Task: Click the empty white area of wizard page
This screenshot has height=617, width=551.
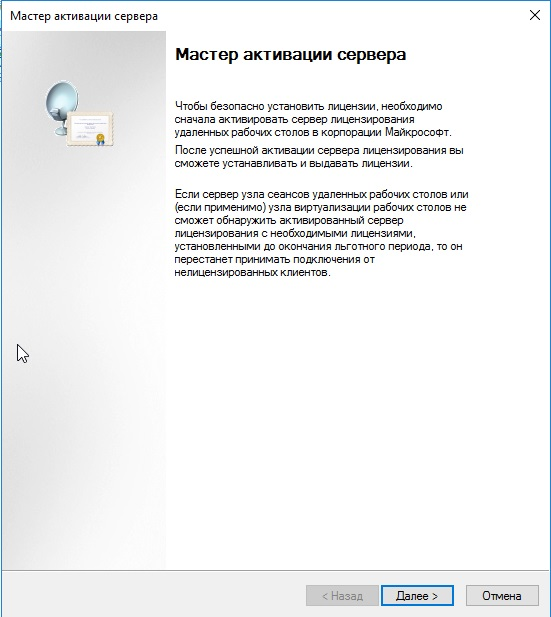Action: point(354,413)
